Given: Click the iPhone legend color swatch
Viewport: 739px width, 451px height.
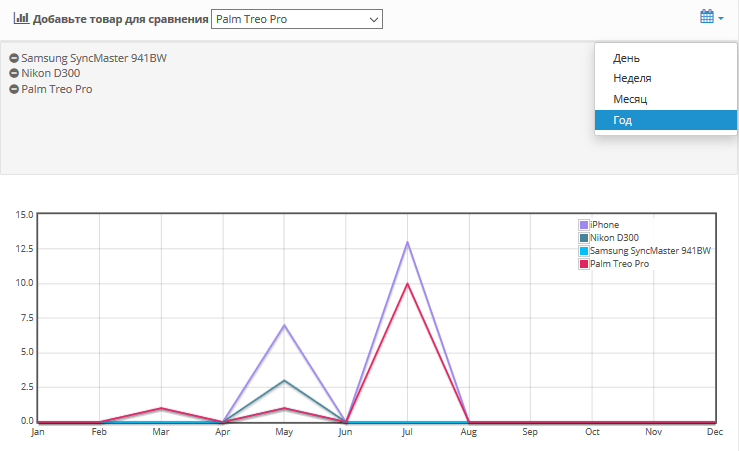Looking at the screenshot, I should pos(584,225).
